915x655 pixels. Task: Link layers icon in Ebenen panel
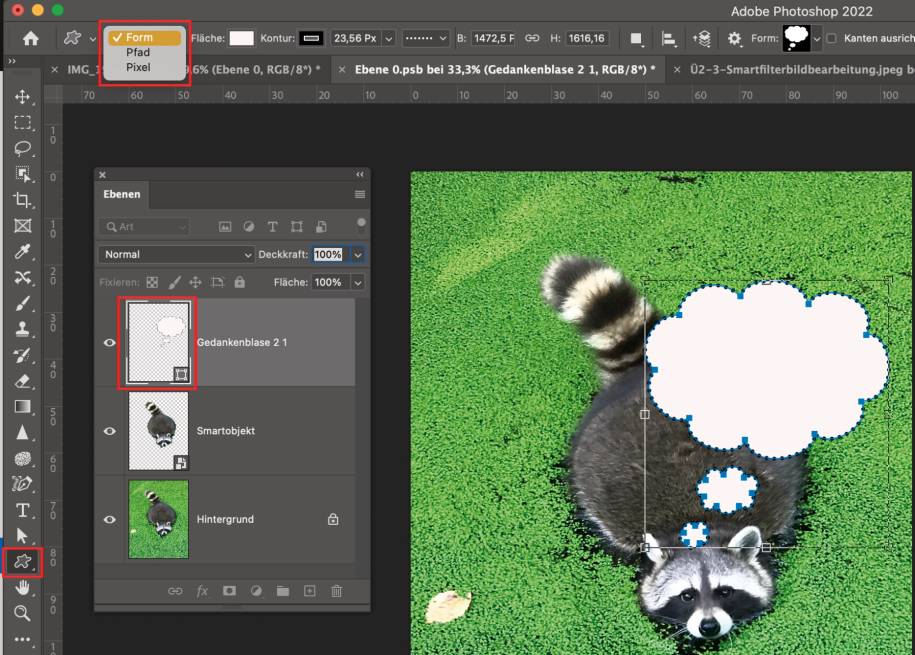point(175,591)
